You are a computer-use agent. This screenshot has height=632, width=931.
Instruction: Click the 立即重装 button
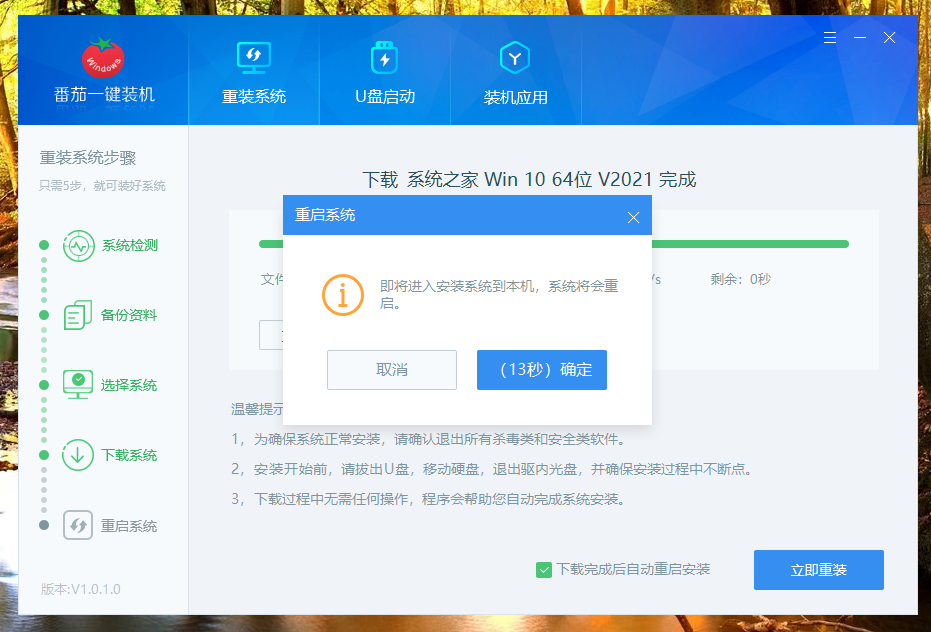click(x=819, y=570)
